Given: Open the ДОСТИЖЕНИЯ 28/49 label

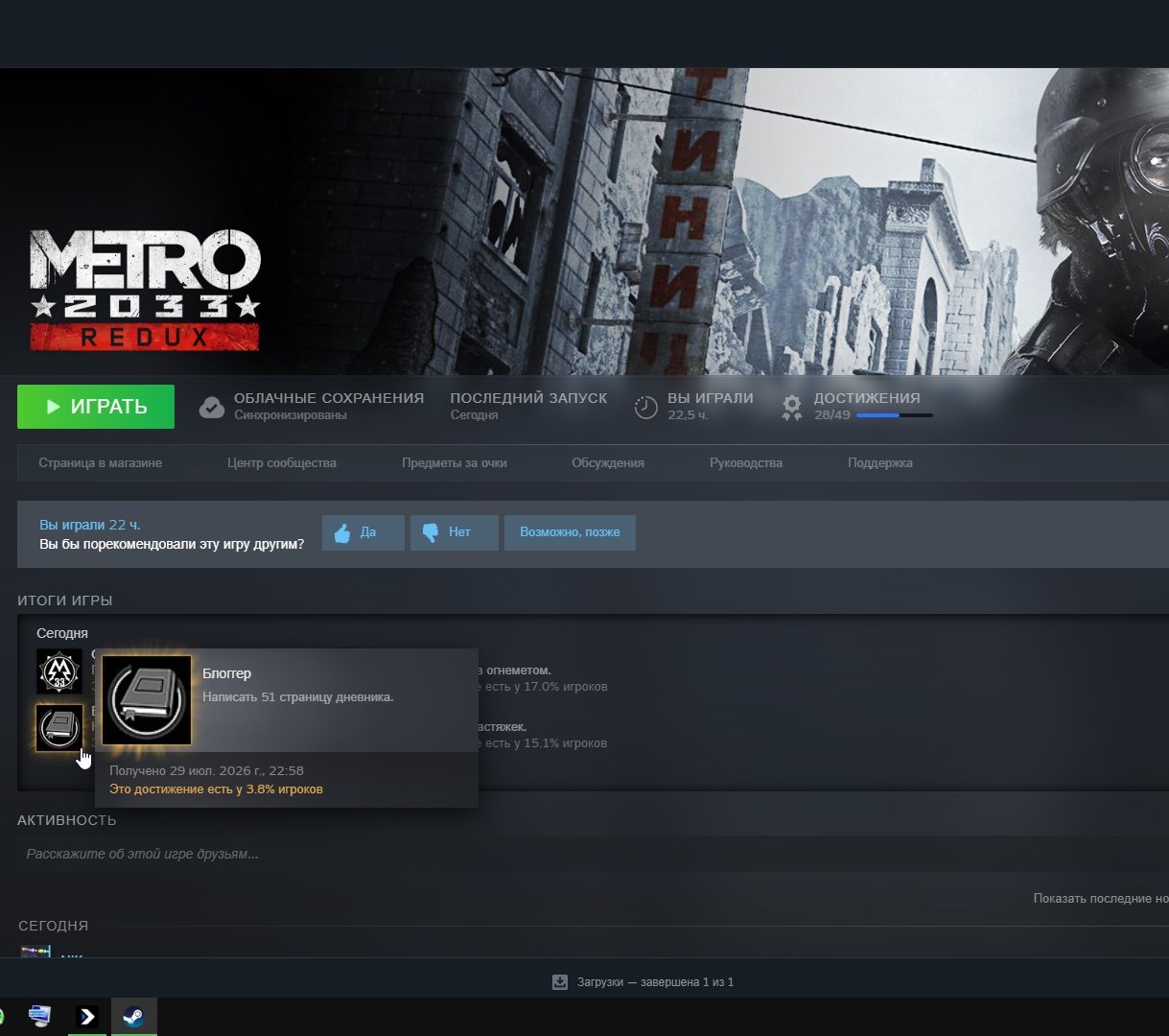Looking at the screenshot, I should (867, 406).
